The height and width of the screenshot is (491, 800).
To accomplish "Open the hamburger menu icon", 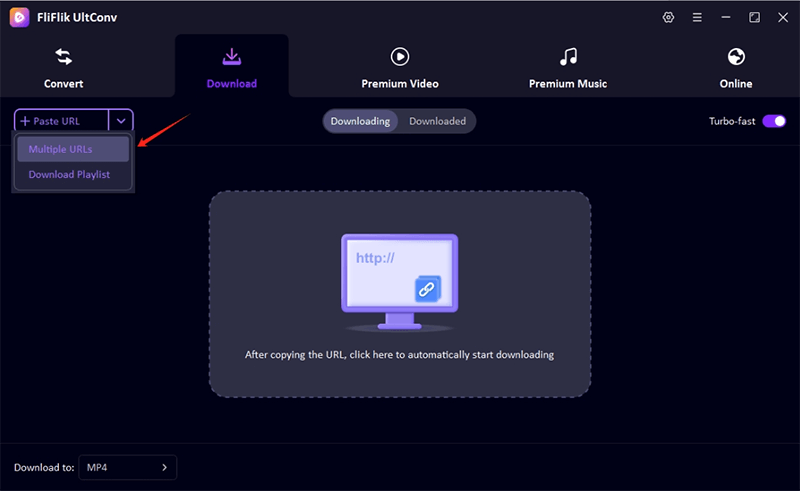I will click(697, 17).
